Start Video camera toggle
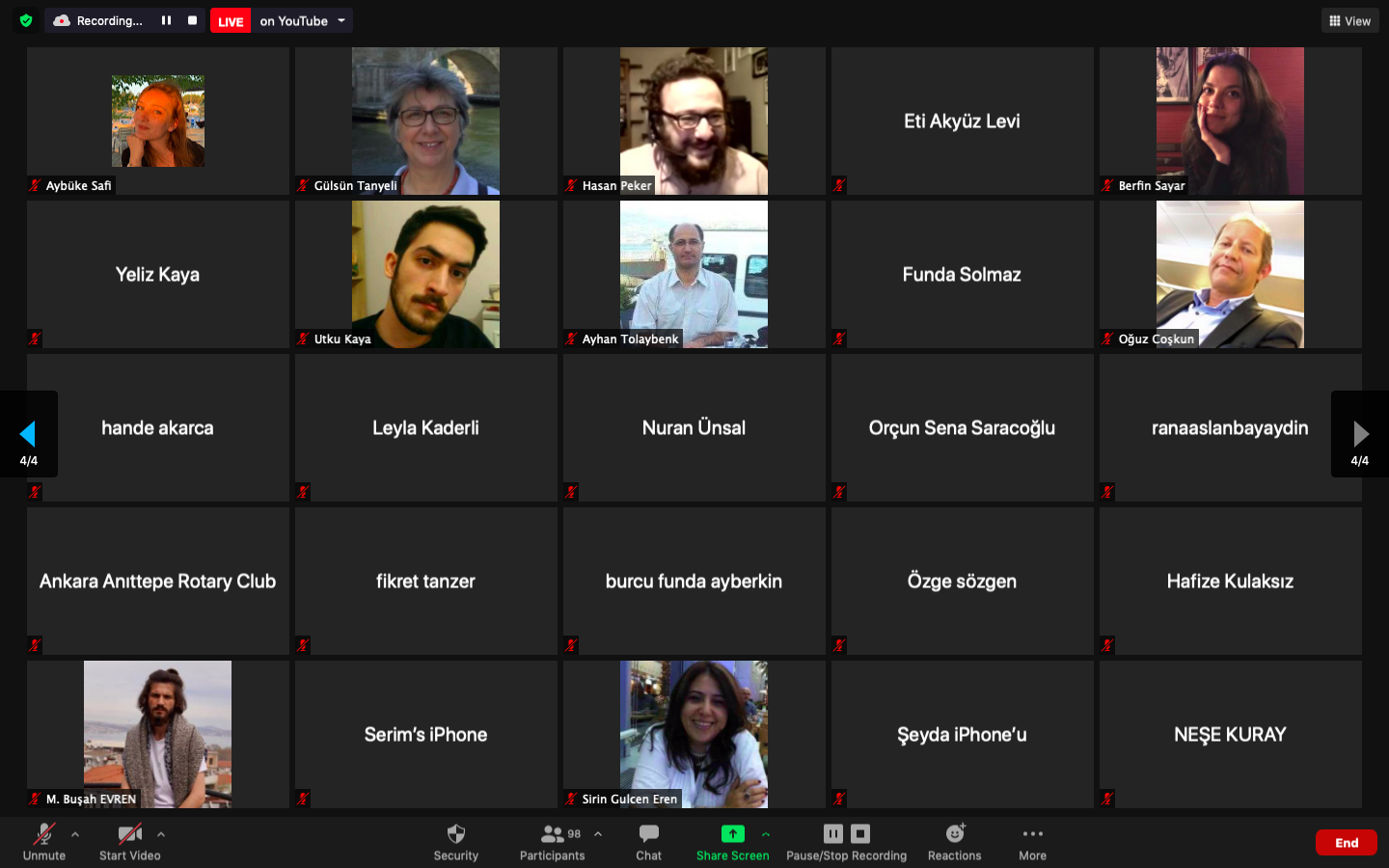 [x=130, y=841]
